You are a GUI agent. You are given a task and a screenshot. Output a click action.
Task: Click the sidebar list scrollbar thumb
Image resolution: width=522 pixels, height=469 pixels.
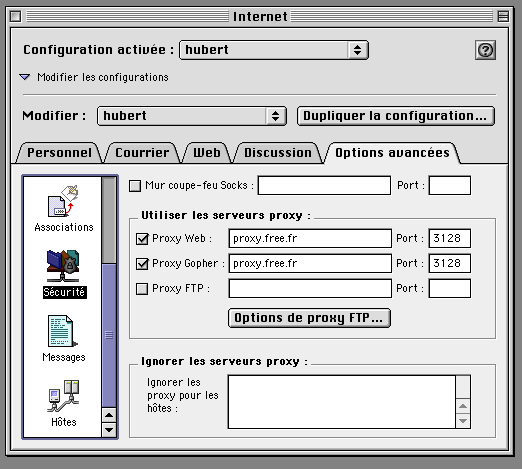(109, 335)
